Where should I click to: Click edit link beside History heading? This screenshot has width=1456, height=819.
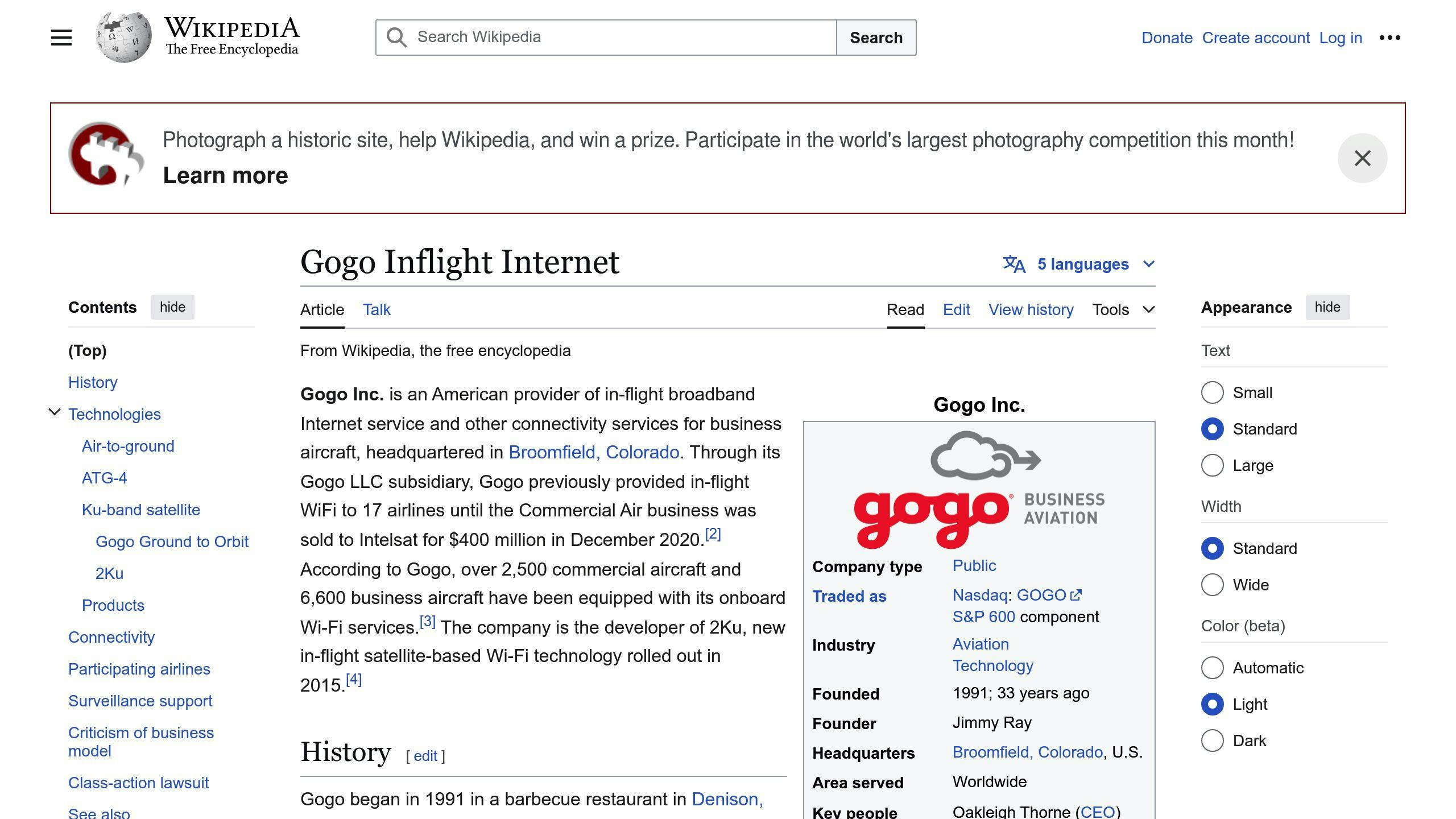pos(425,756)
